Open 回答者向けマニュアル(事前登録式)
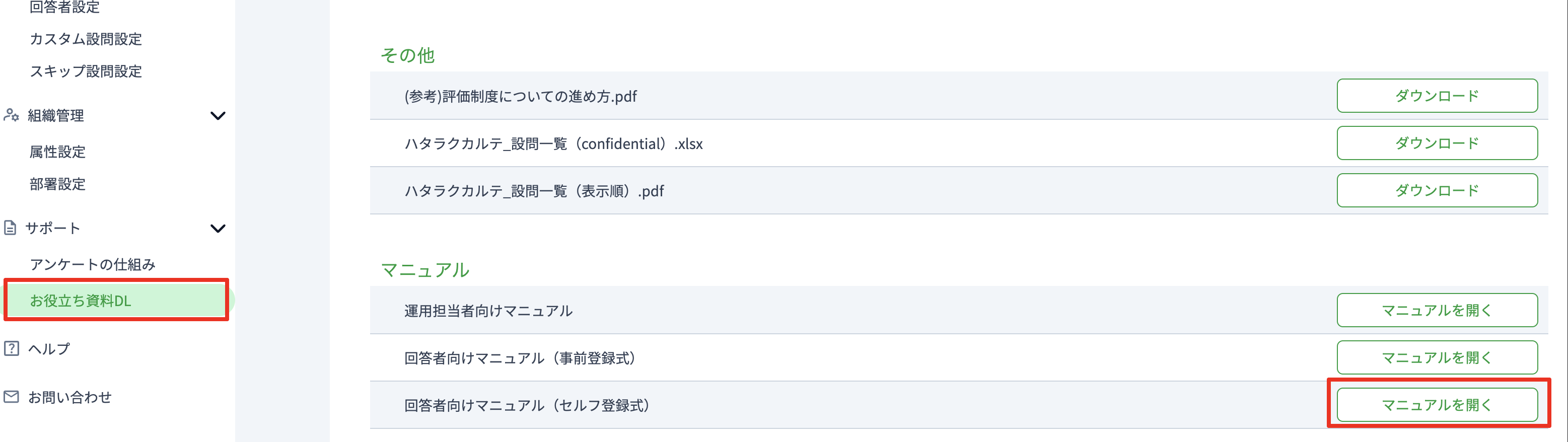The width and height of the screenshot is (1568, 442). click(1437, 357)
